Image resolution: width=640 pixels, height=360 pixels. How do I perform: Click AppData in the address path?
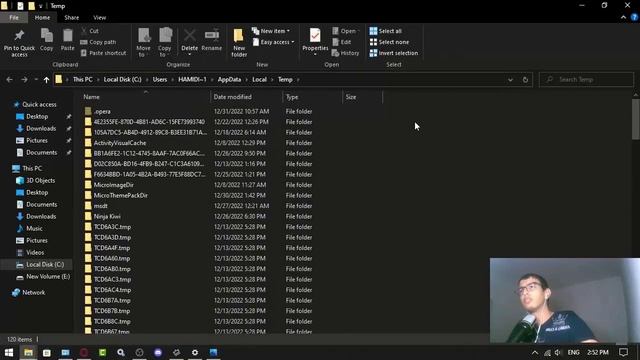[x=229, y=80]
